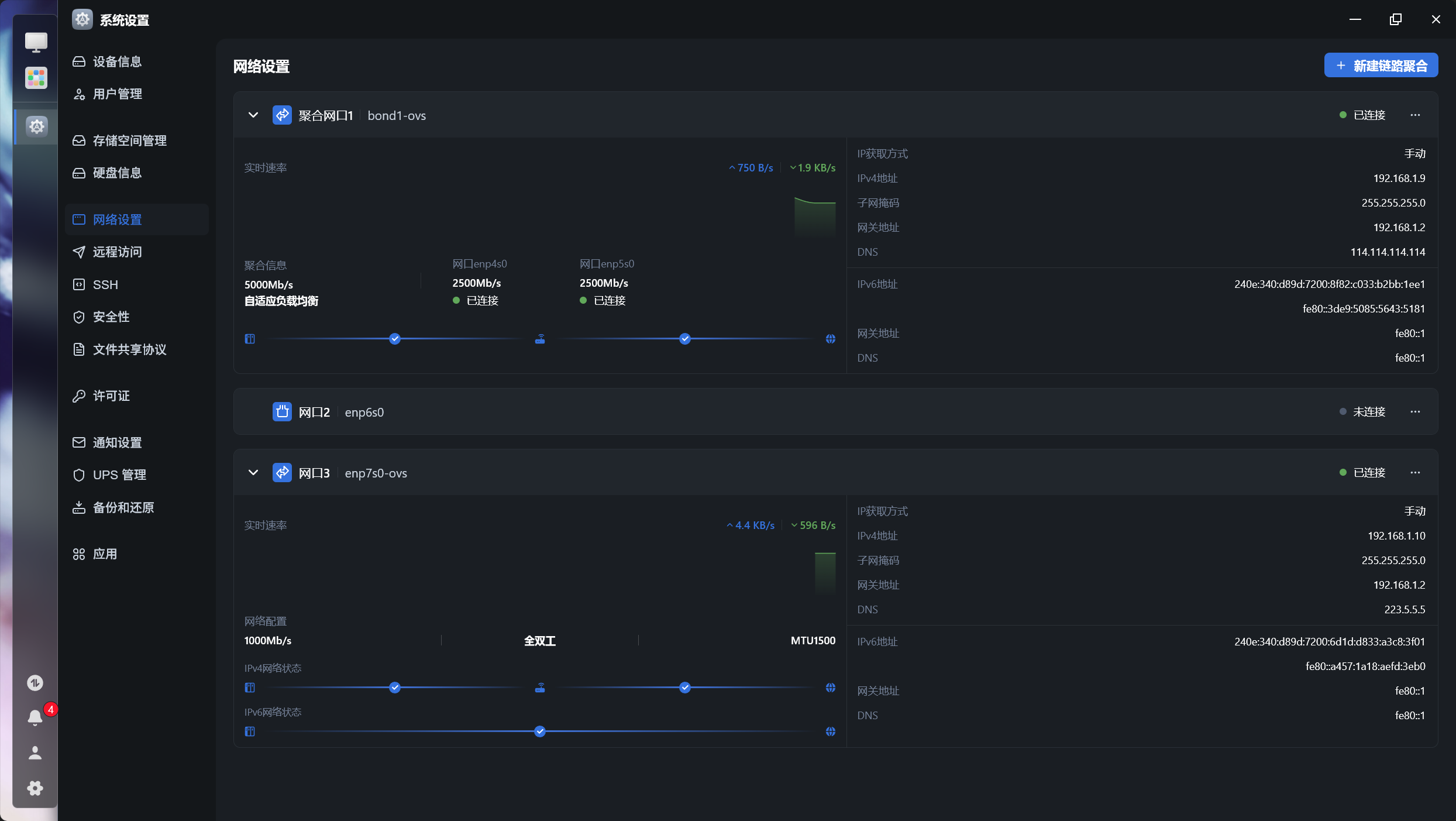Select 文件共享协议 in the sidebar

coord(129,349)
